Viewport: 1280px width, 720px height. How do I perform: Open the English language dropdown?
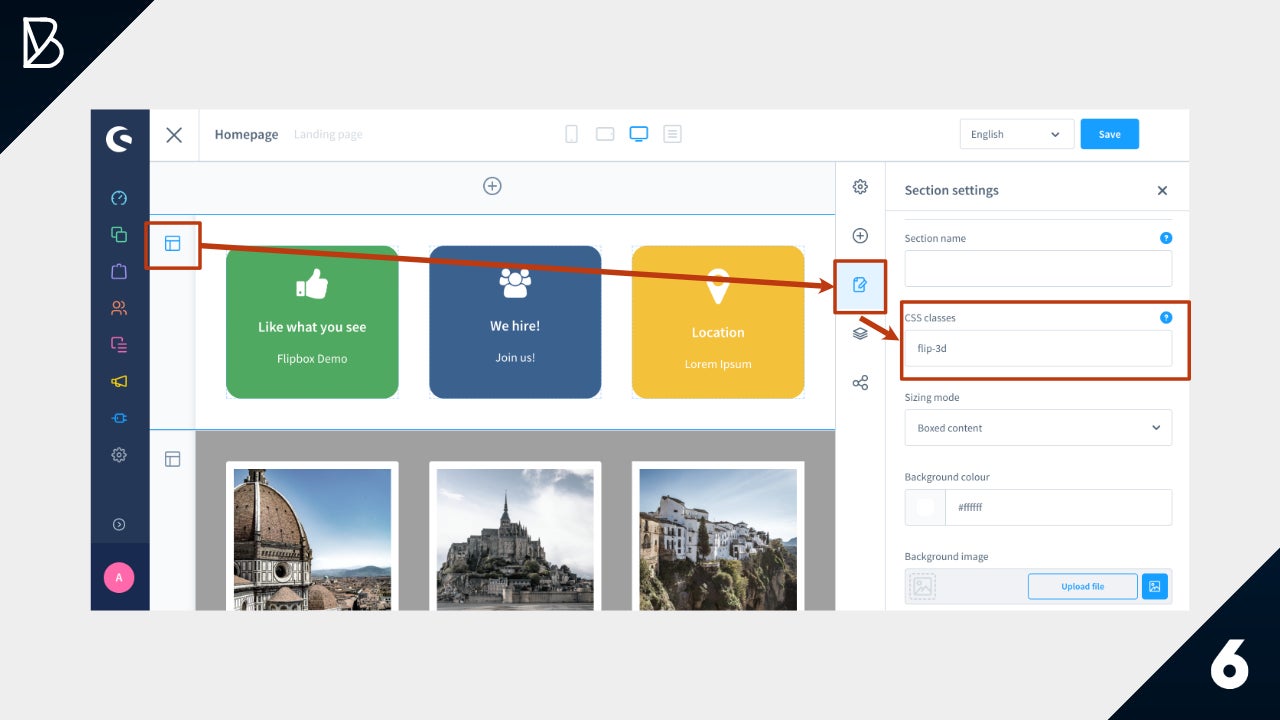coord(1016,134)
